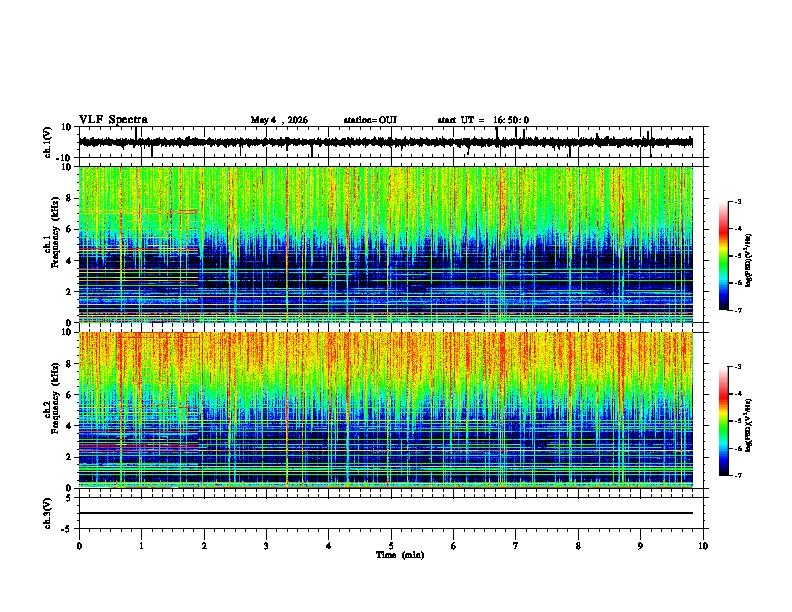792x612 pixels.
Task: Click the start UT 16:50:0 label
Action: [x=483, y=120]
